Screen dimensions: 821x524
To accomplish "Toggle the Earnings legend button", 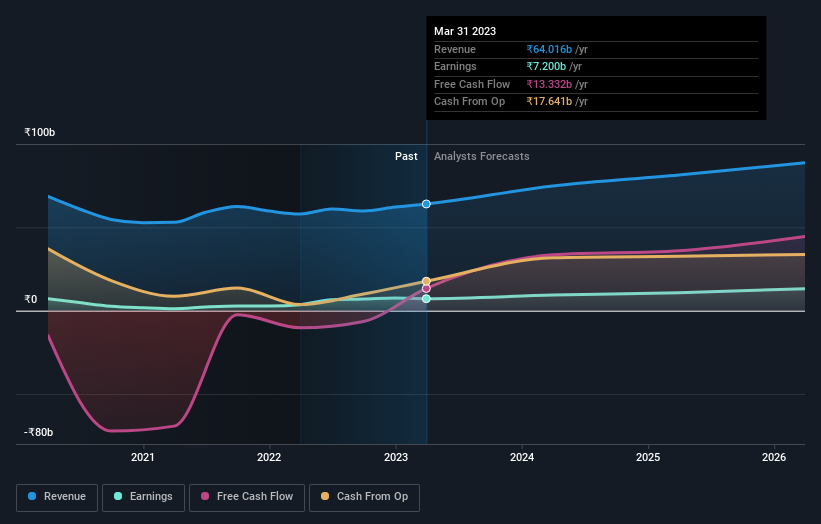I will [143, 497].
